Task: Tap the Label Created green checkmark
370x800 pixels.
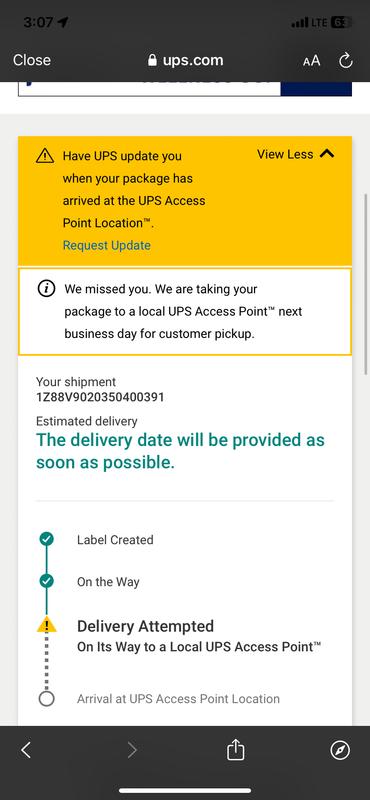Action: [x=46, y=539]
